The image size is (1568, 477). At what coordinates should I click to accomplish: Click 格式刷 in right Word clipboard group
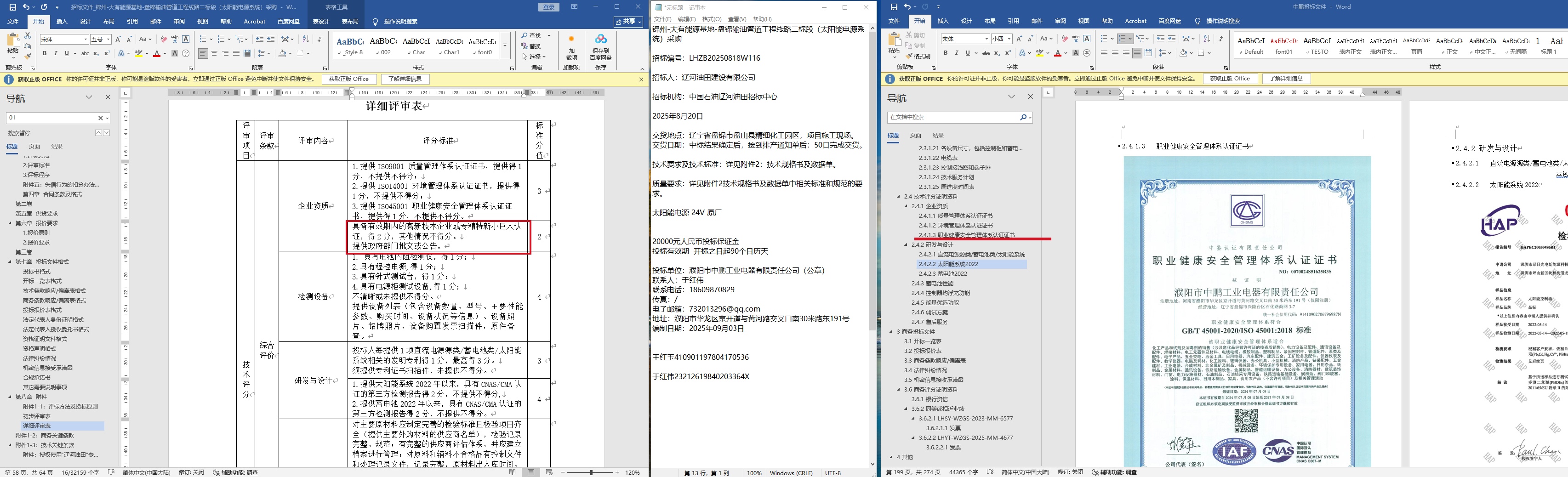(x=918, y=56)
